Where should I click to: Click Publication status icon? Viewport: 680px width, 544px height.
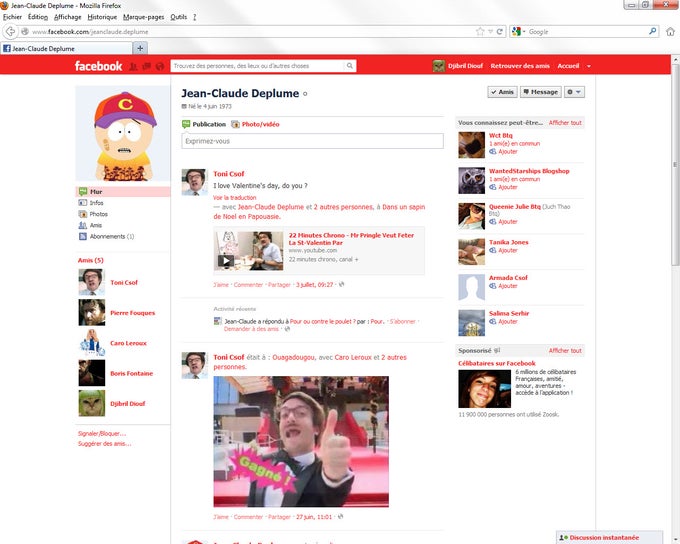186,124
